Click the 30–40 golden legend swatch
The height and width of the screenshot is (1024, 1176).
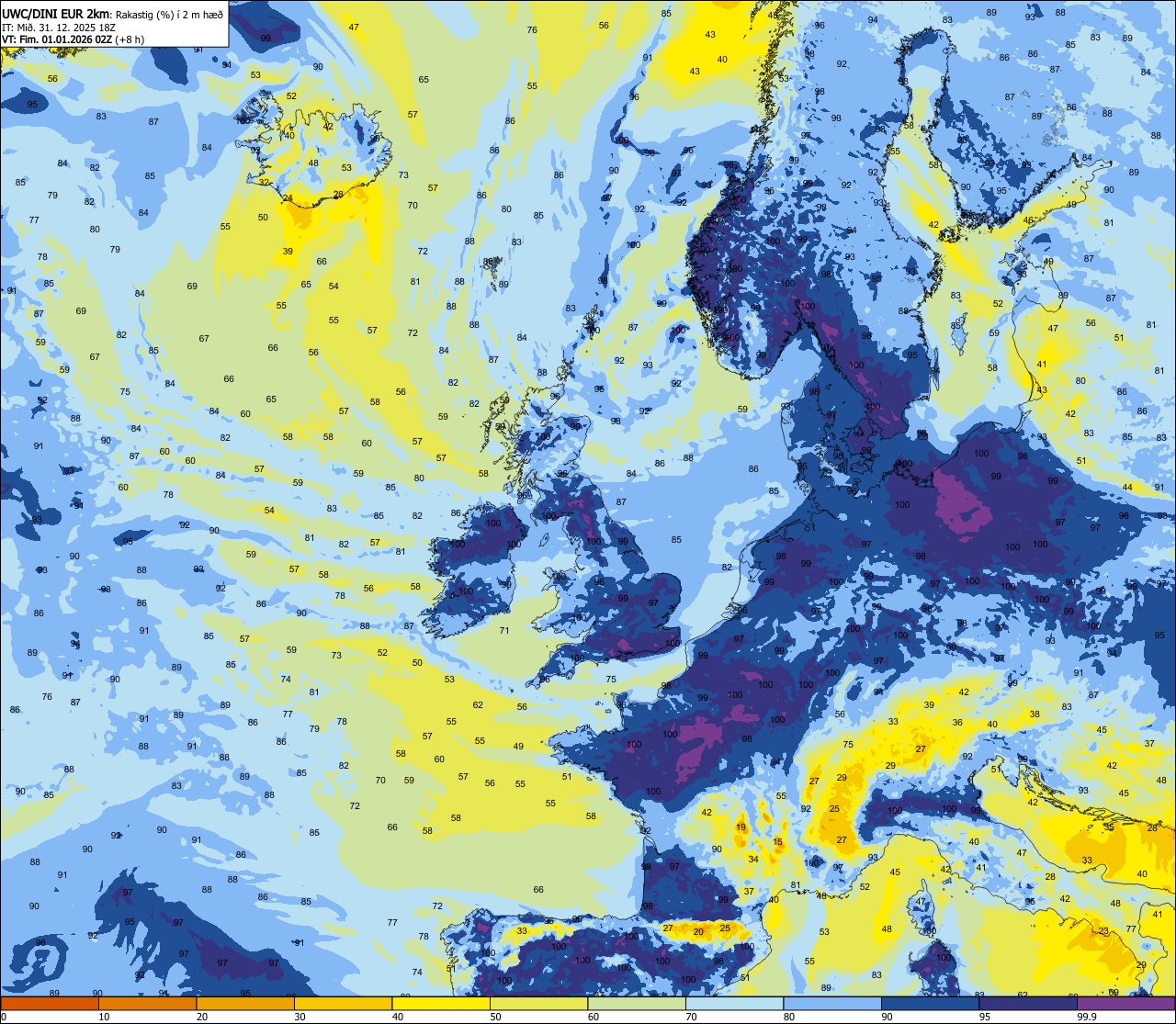[x=344, y=1003]
